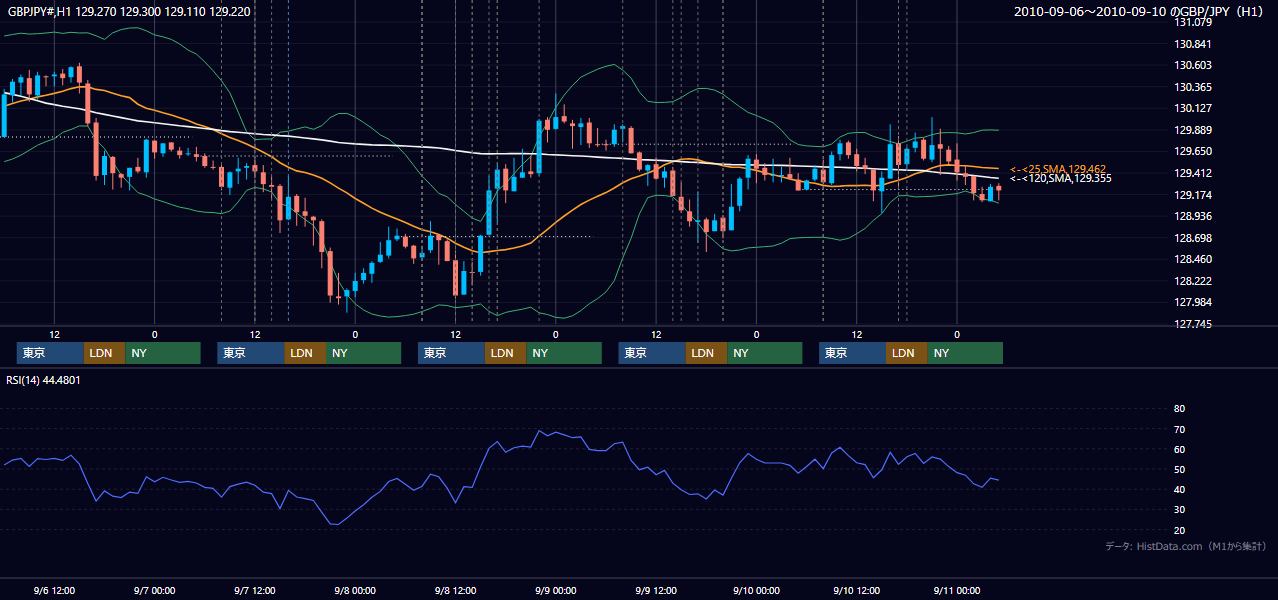Select the 2010-09-06~2010-09-10 date range header
Image resolution: width=1278 pixels, height=600 pixels.
click(1140, 11)
